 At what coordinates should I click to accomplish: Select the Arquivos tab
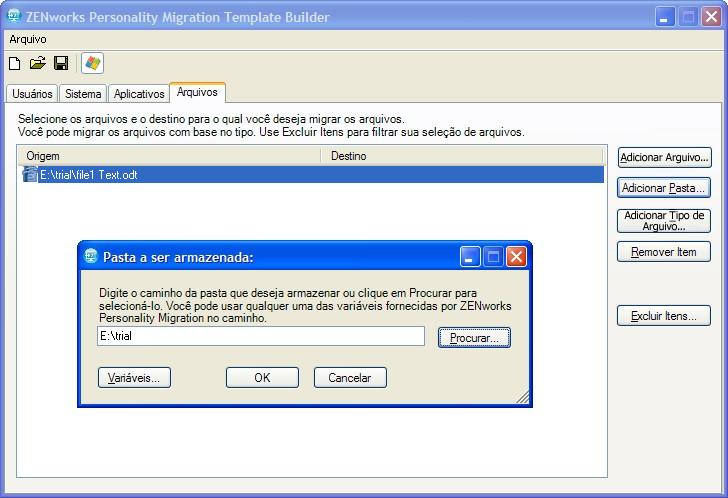click(x=197, y=92)
